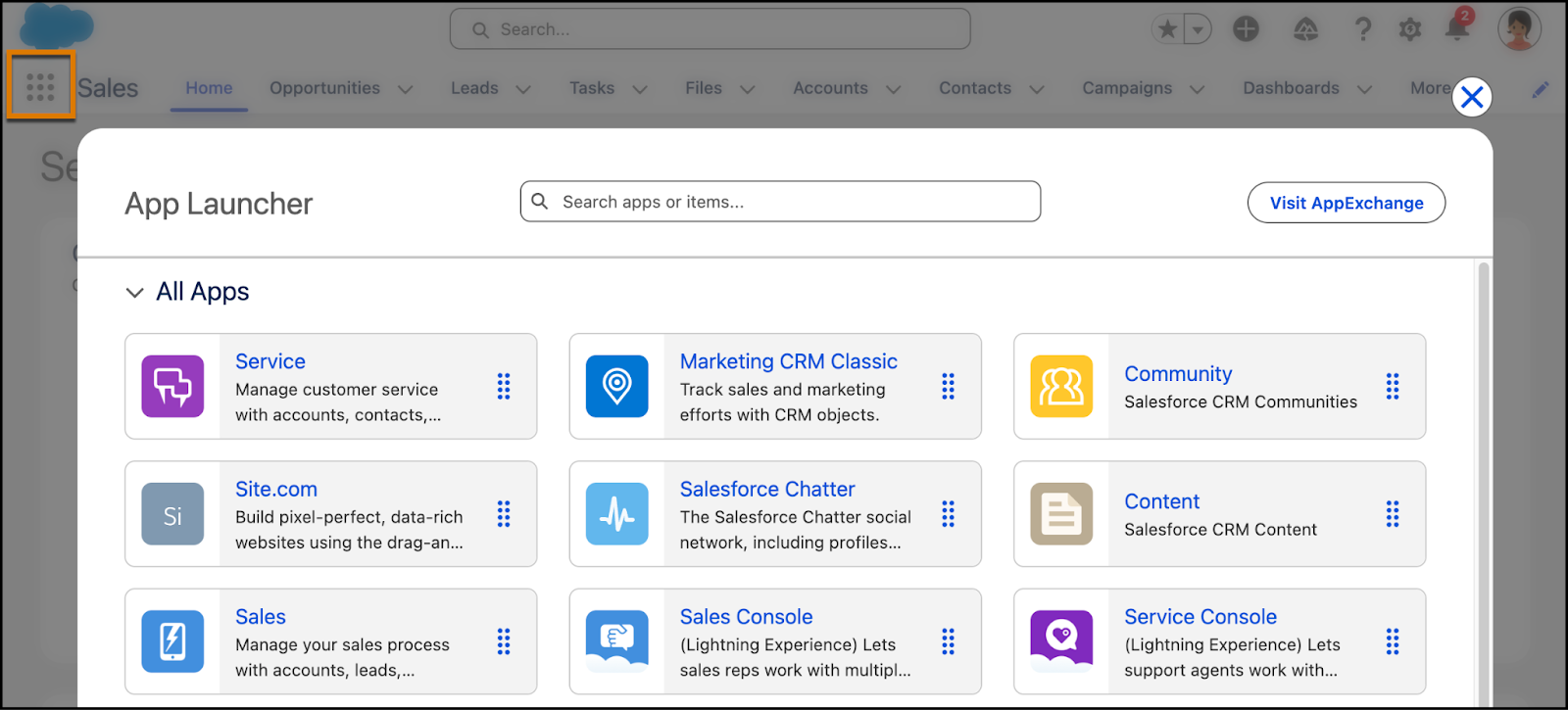Screen dimensions: 1568x710
Task: Click the Setup gear icon
Action: point(1410,29)
